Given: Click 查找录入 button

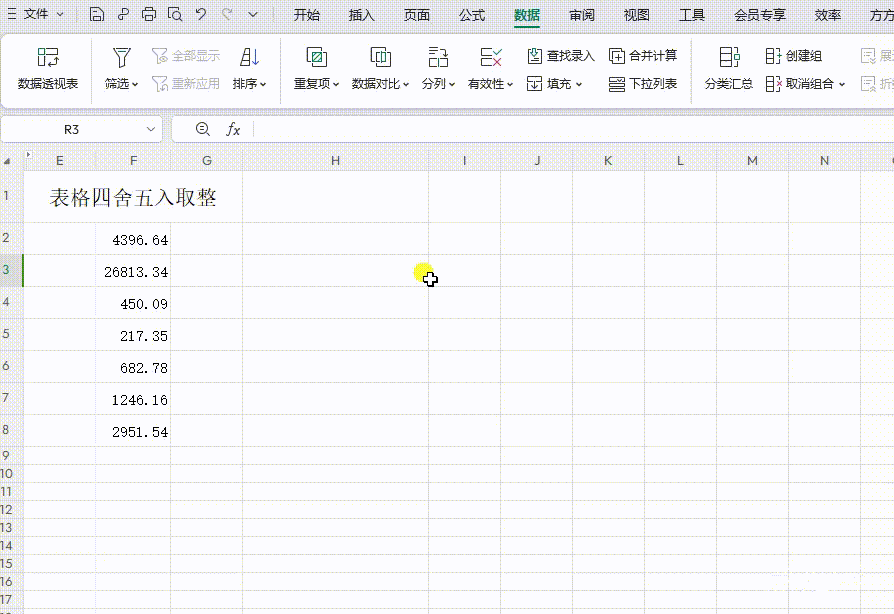Looking at the screenshot, I should 560,56.
